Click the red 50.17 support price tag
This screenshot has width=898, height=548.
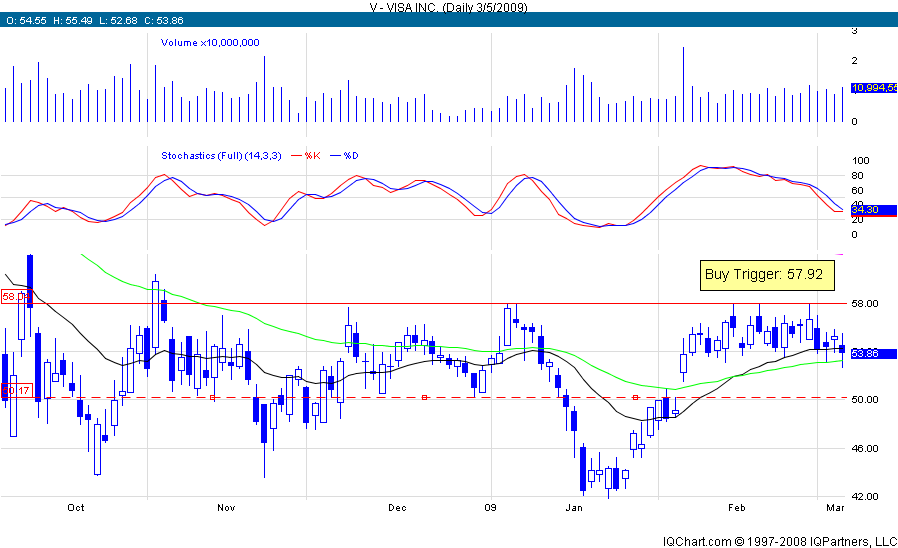click(x=17, y=391)
